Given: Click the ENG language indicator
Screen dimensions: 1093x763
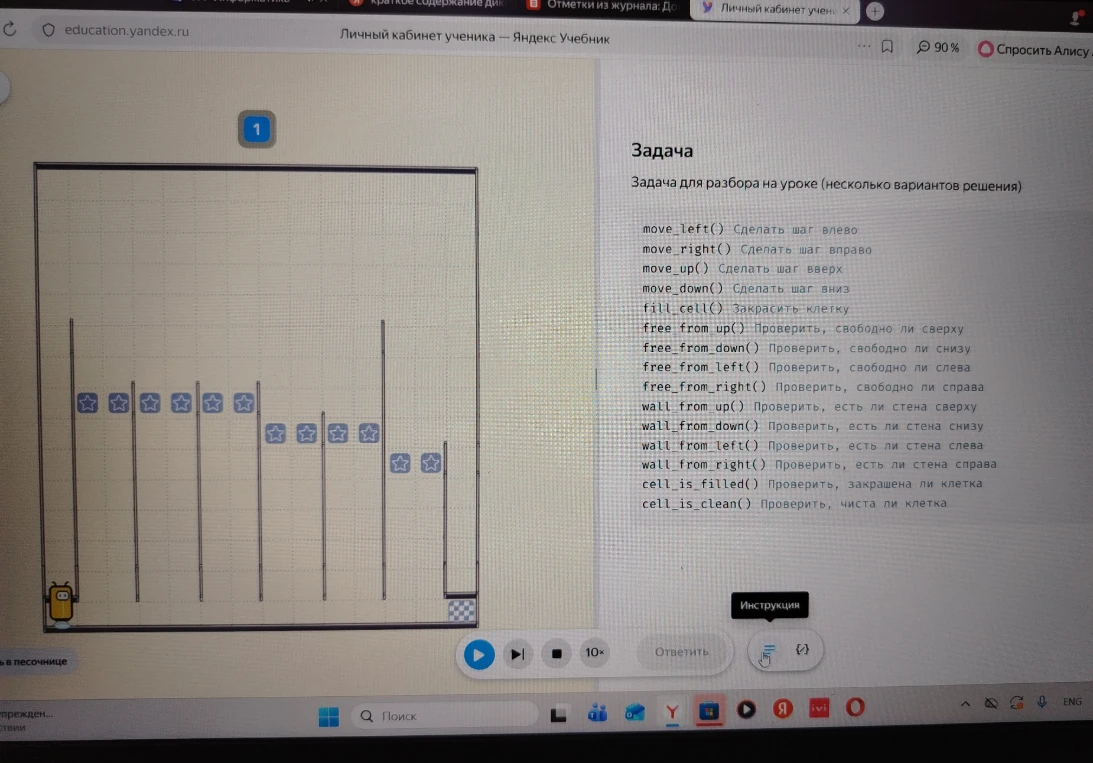Looking at the screenshot, I should click(x=1072, y=702).
